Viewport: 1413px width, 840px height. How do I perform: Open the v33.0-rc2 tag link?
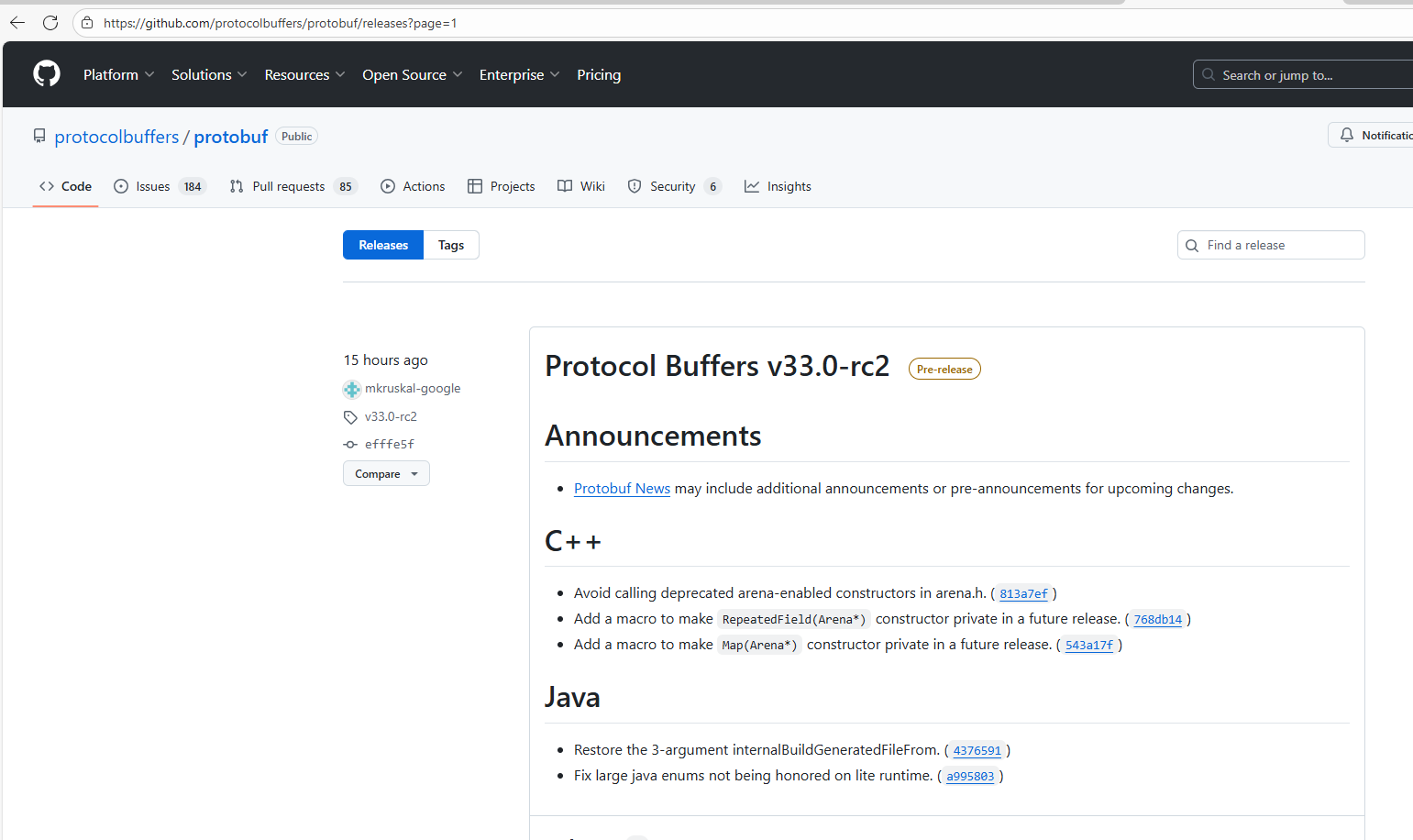[391, 416]
